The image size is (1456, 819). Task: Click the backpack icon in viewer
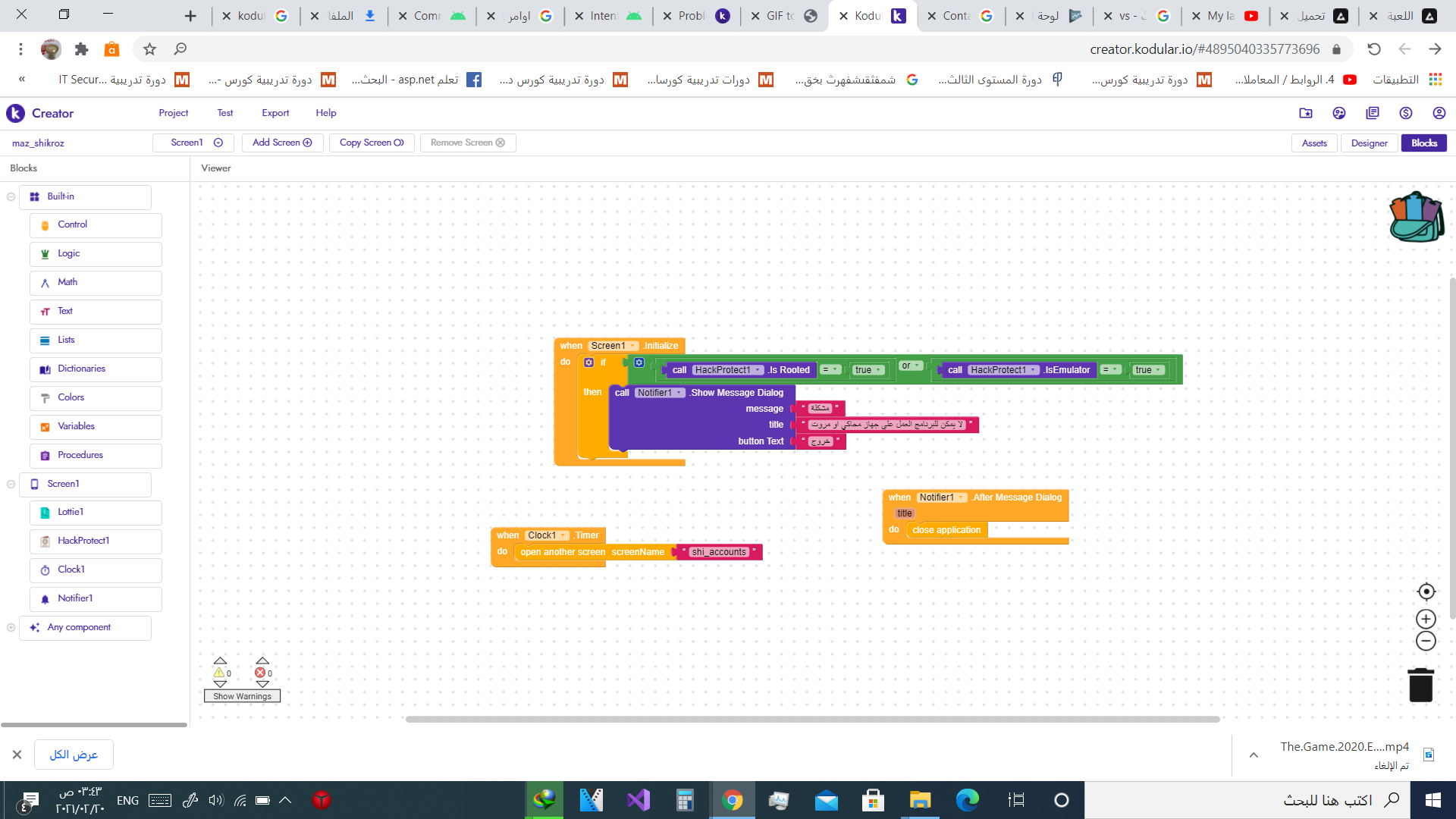click(1416, 218)
